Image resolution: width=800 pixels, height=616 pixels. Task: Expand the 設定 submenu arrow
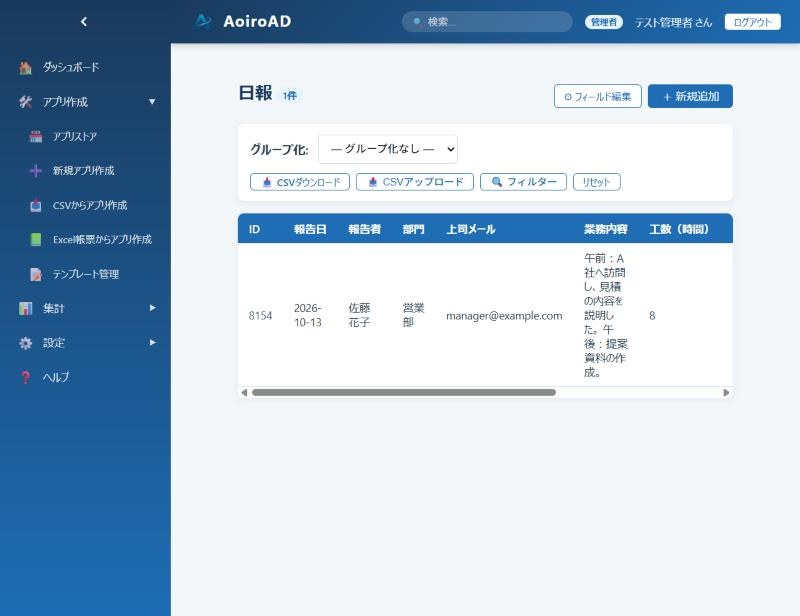[152, 342]
